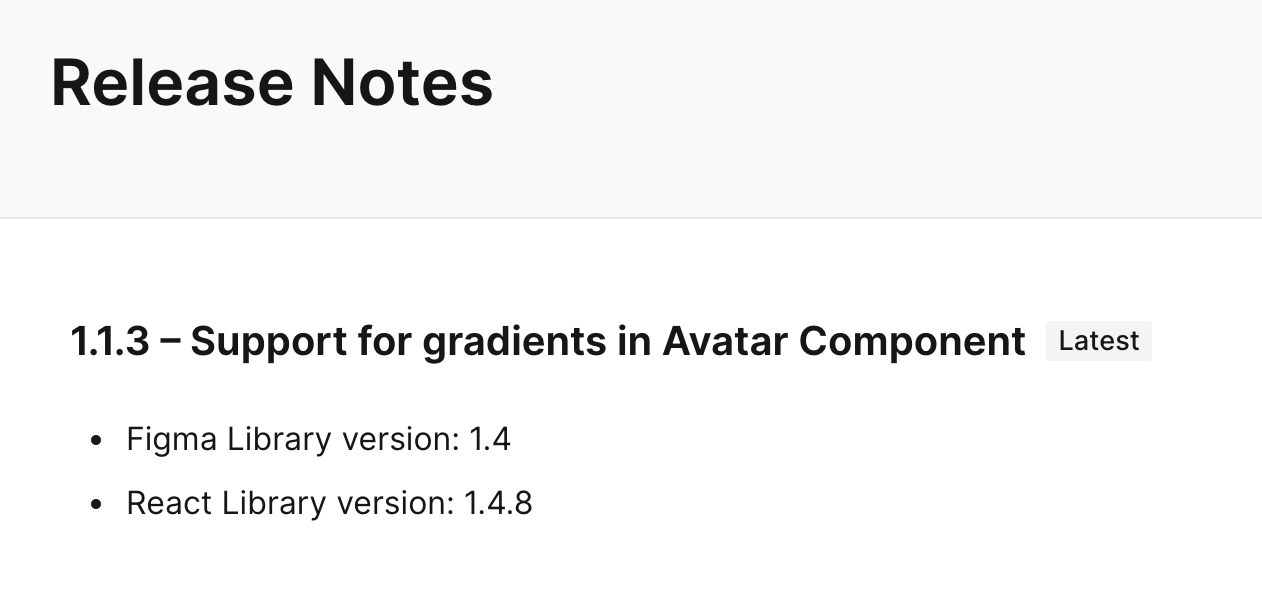The width and height of the screenshot is (1262, 608).
Task: Click the 1.1.3 version number in heading
Action: point(110,342)
